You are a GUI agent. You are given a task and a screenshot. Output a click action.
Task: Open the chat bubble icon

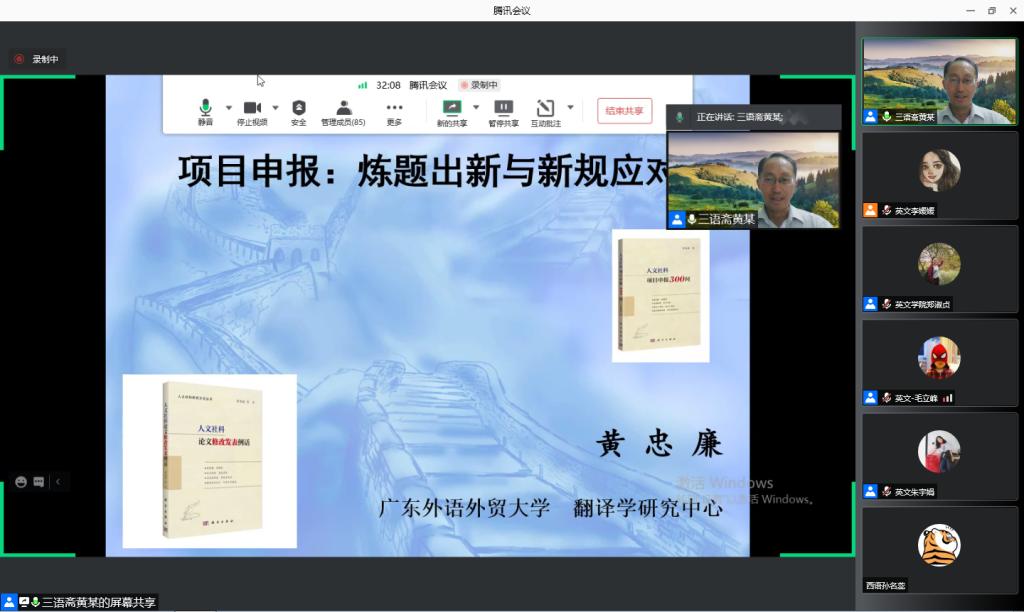click(x=39, y=482)
